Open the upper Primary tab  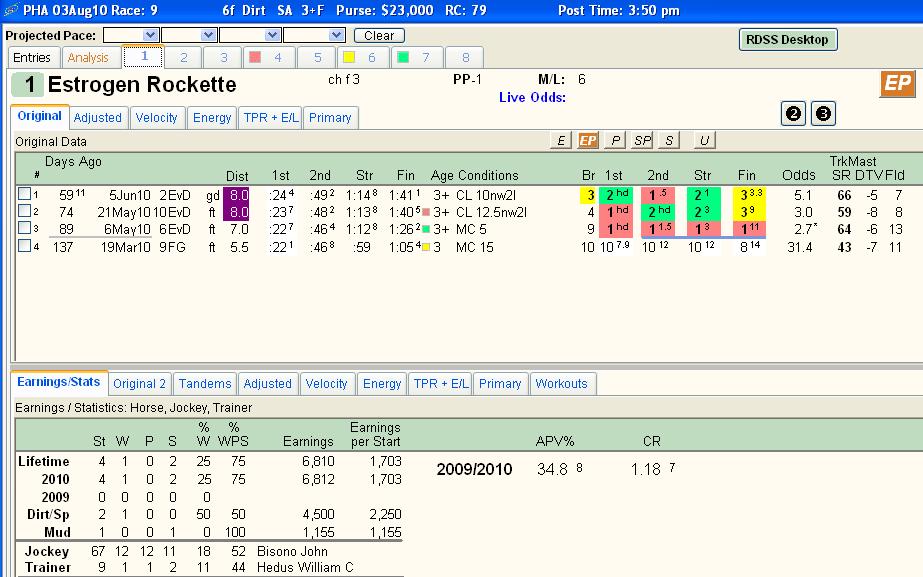(330, 118)
